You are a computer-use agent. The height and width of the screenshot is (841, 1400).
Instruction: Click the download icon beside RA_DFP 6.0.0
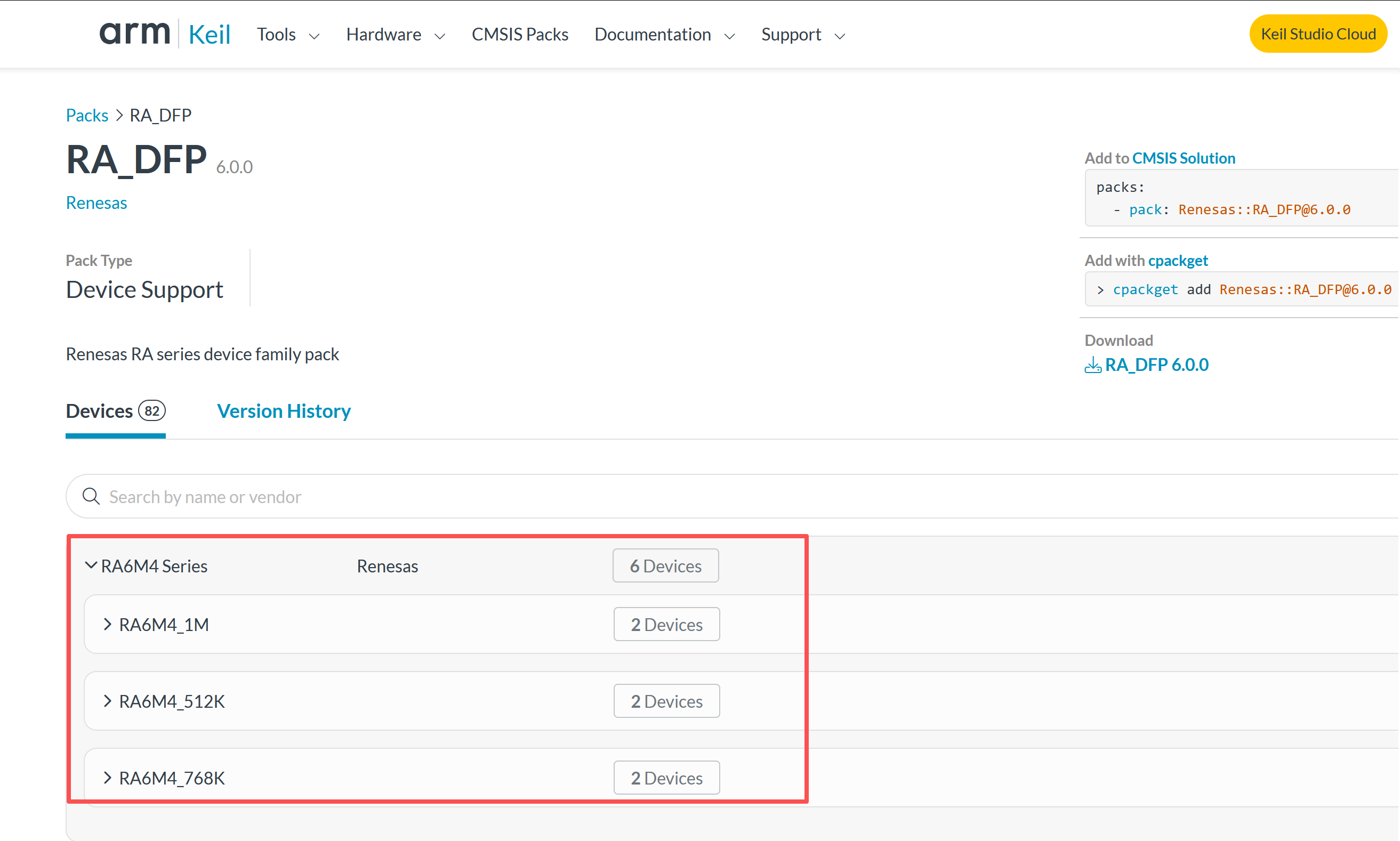1093,365
